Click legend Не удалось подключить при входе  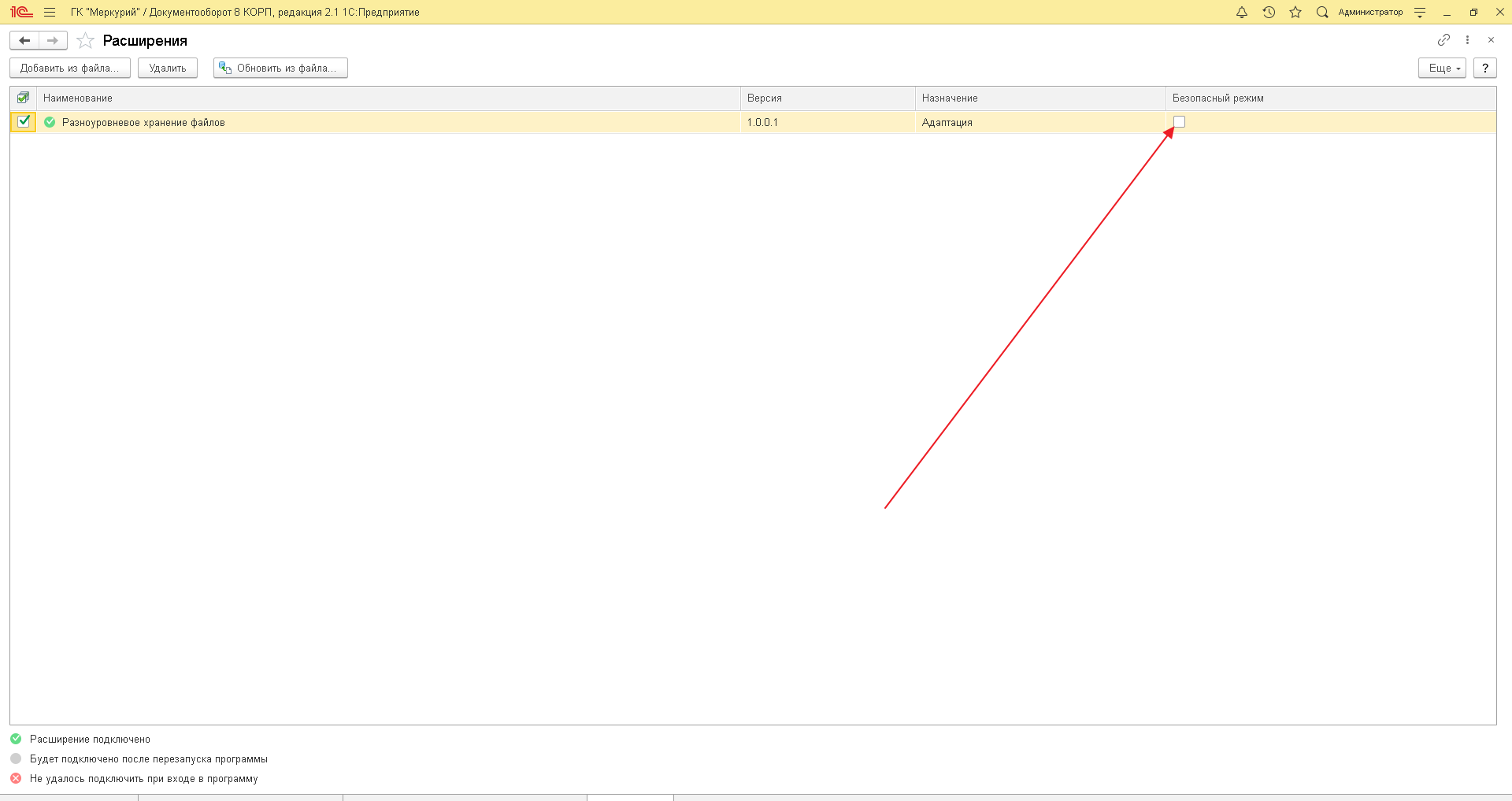click(x=144, y=778)
